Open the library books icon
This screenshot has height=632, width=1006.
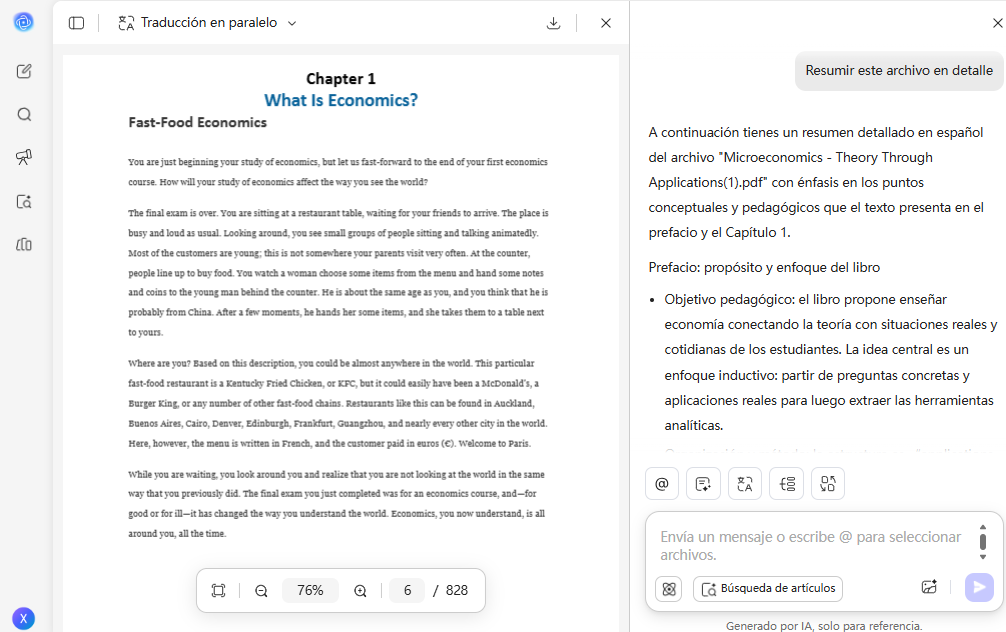tap(24, 244)
